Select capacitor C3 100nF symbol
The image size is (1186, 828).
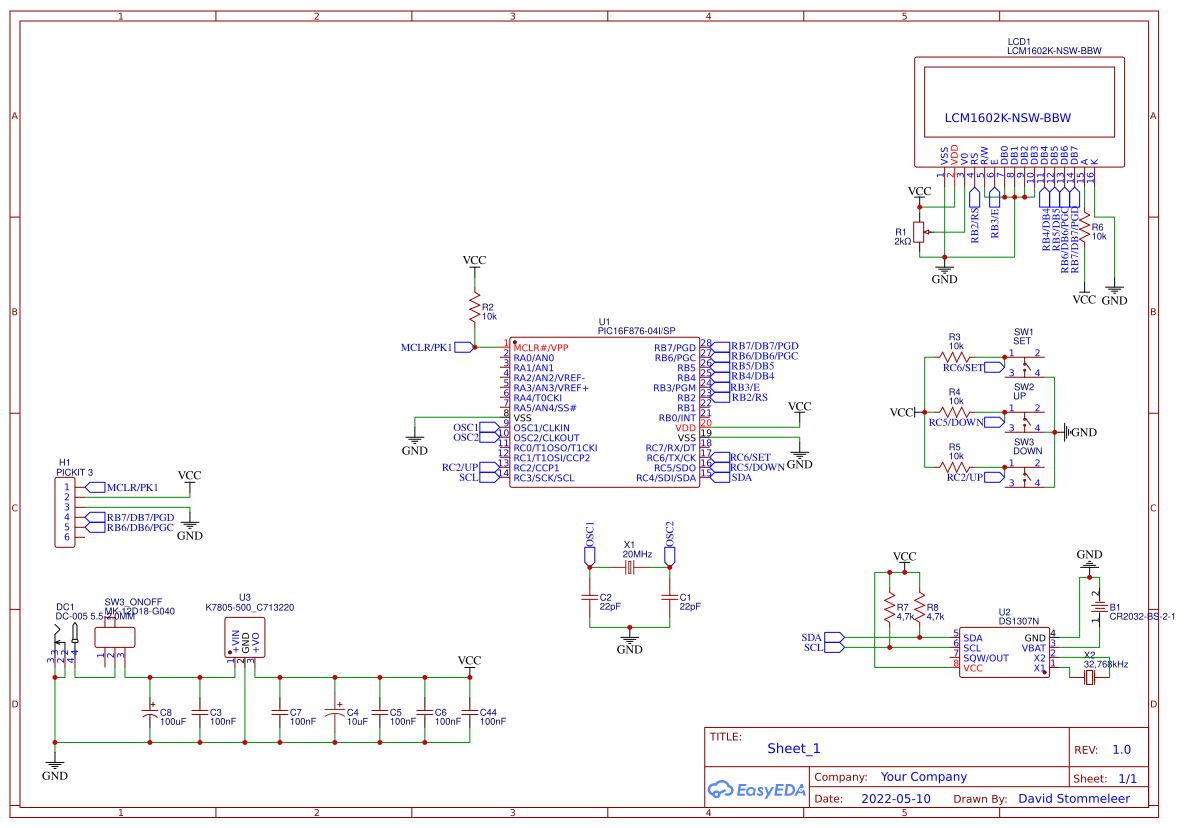[200, 712]
